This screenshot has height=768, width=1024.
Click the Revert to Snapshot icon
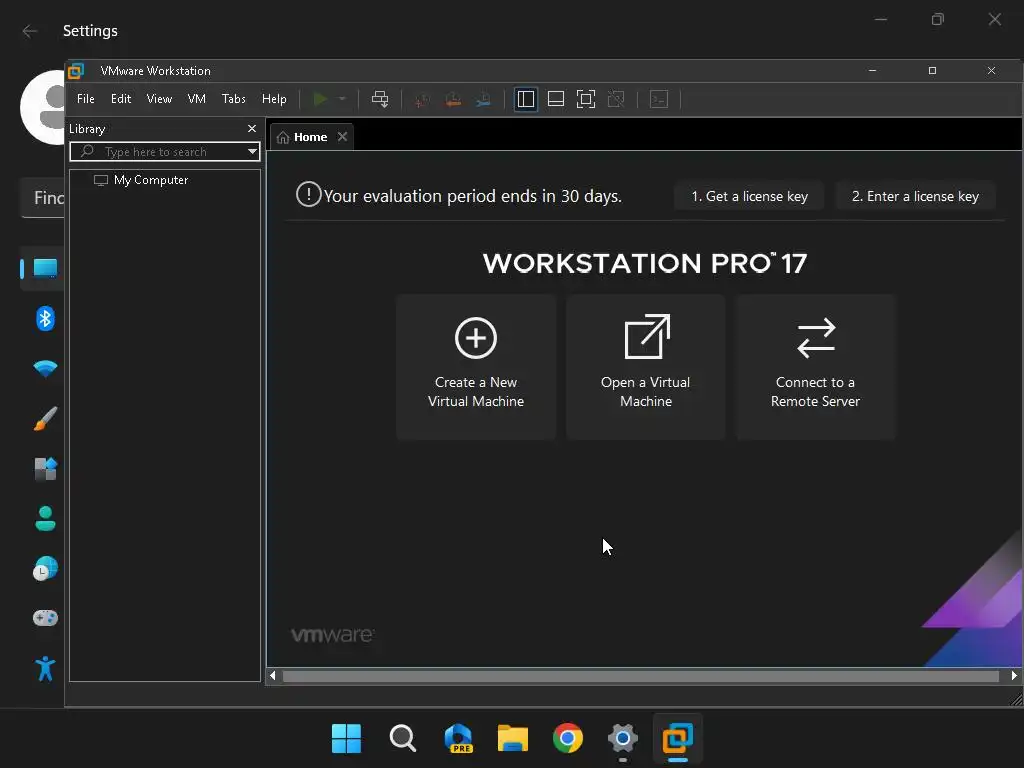tap(453, 99)
